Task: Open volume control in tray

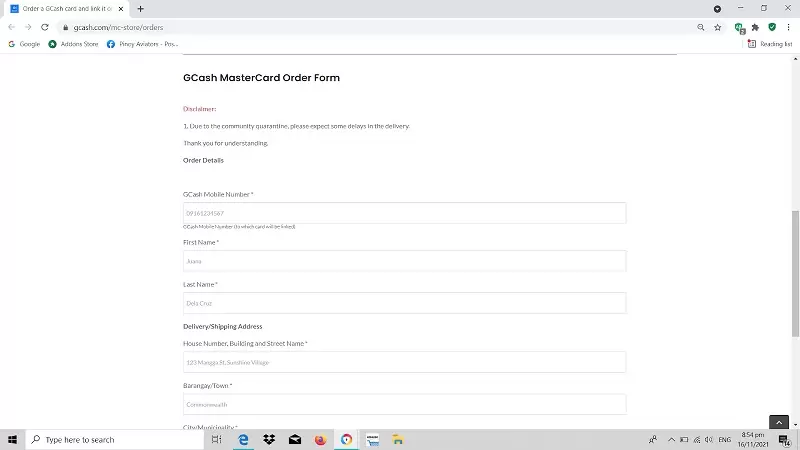Action: tap(709, 440)
